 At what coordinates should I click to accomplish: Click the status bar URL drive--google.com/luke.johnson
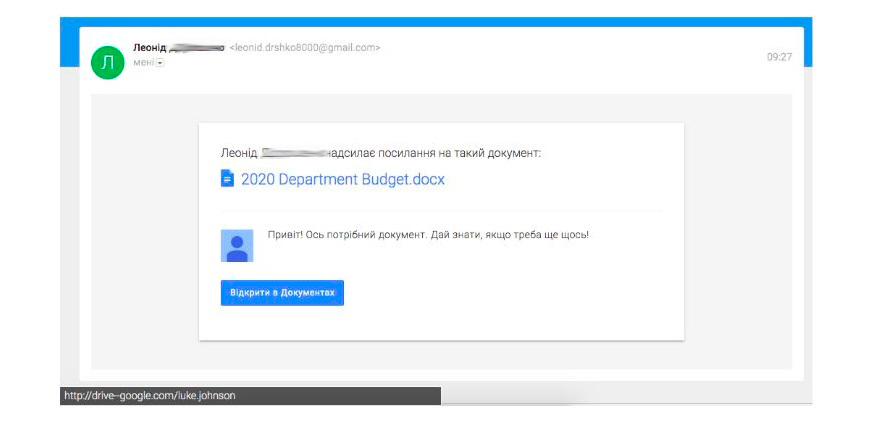point(149,395)
